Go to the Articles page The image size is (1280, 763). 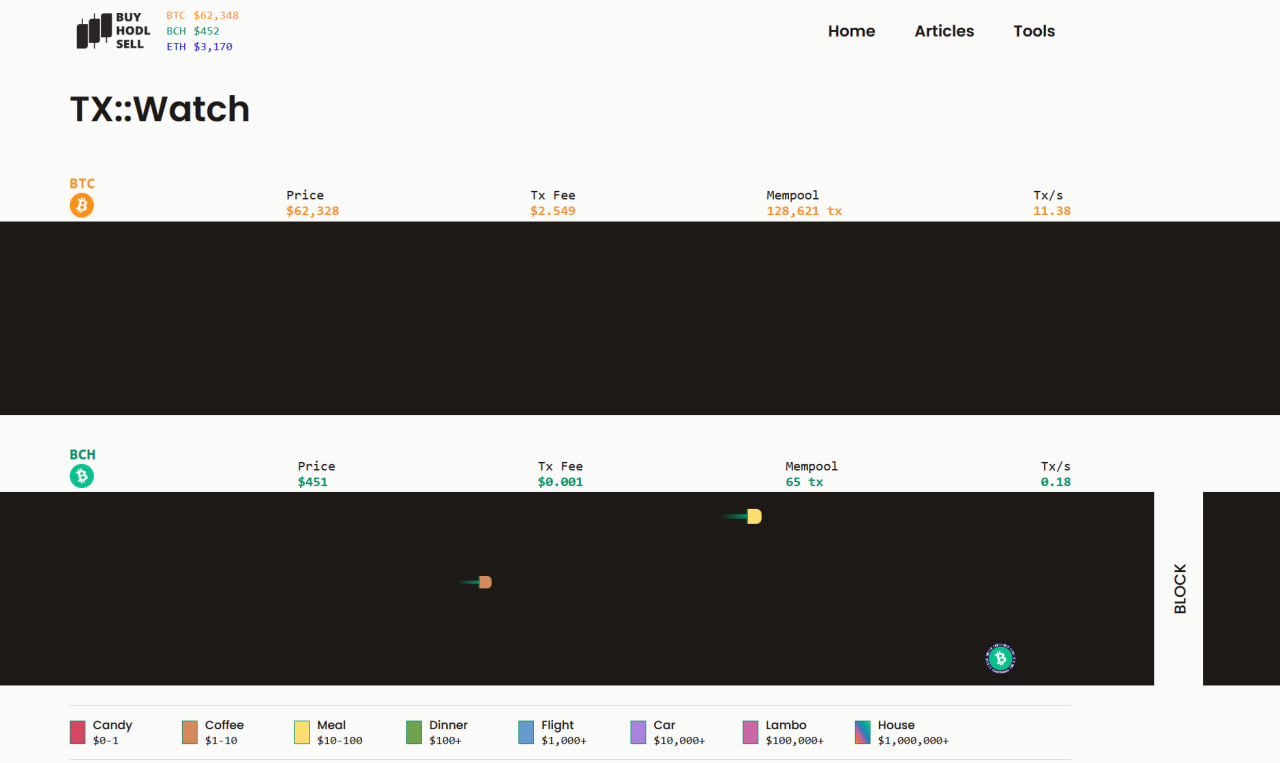coord(944,31)
